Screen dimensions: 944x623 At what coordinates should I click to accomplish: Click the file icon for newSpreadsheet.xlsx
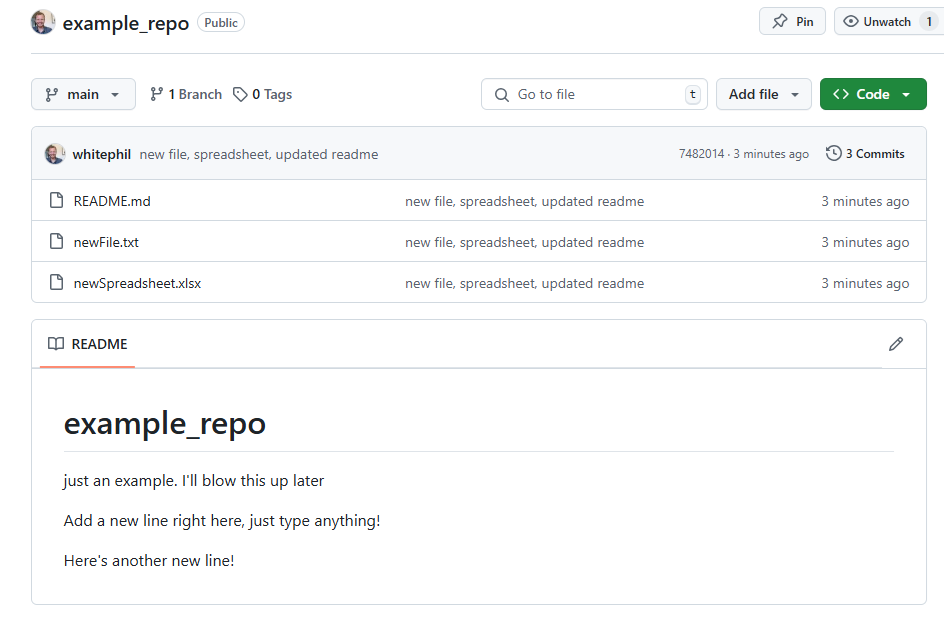56,282
